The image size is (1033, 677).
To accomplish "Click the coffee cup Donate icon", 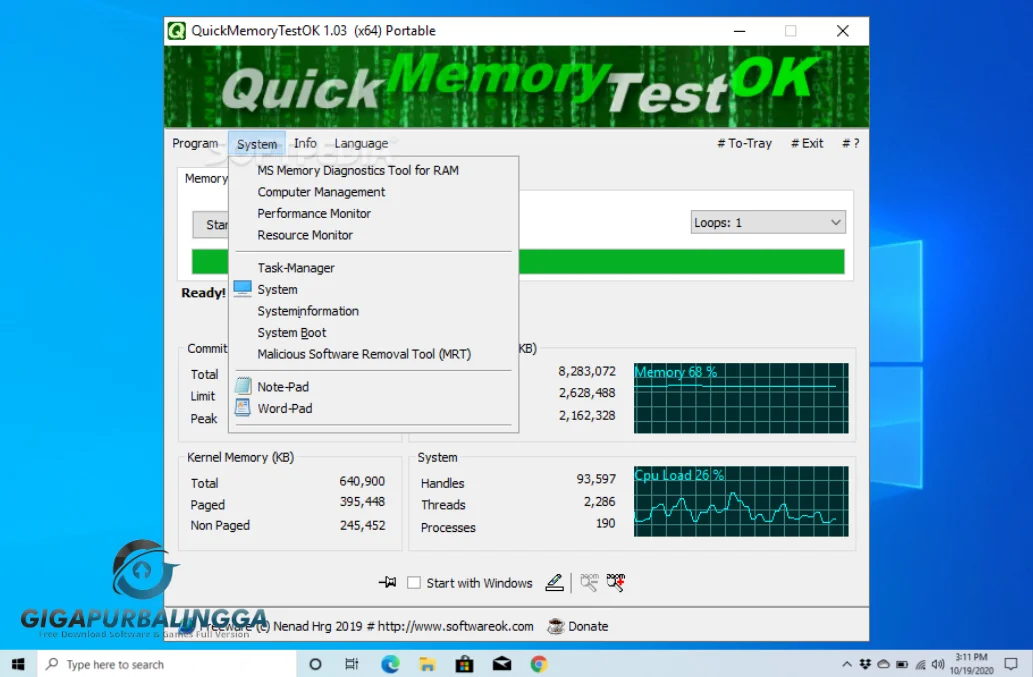I will (x=556, y=626).
